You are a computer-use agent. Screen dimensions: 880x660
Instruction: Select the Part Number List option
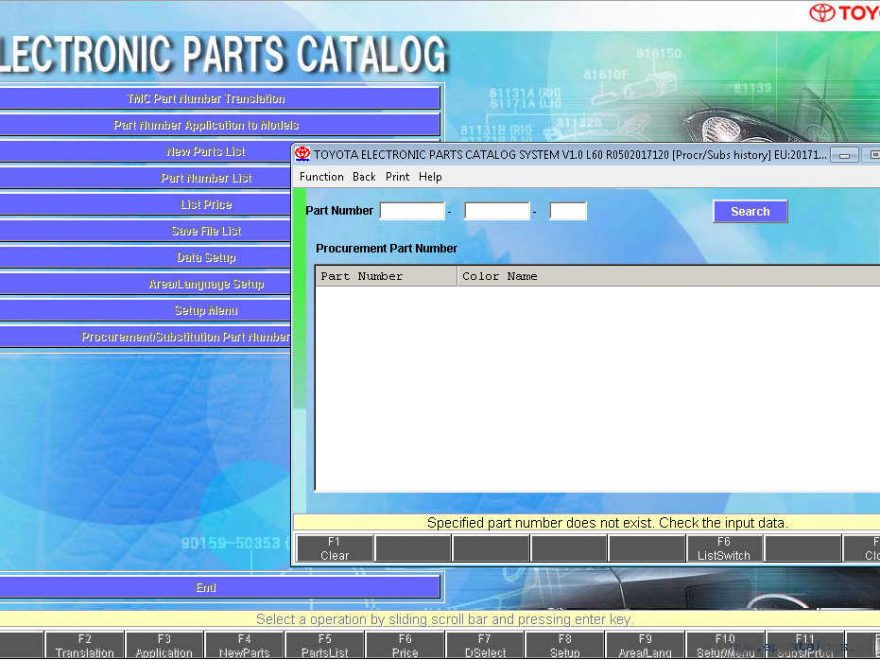[145, 178]
